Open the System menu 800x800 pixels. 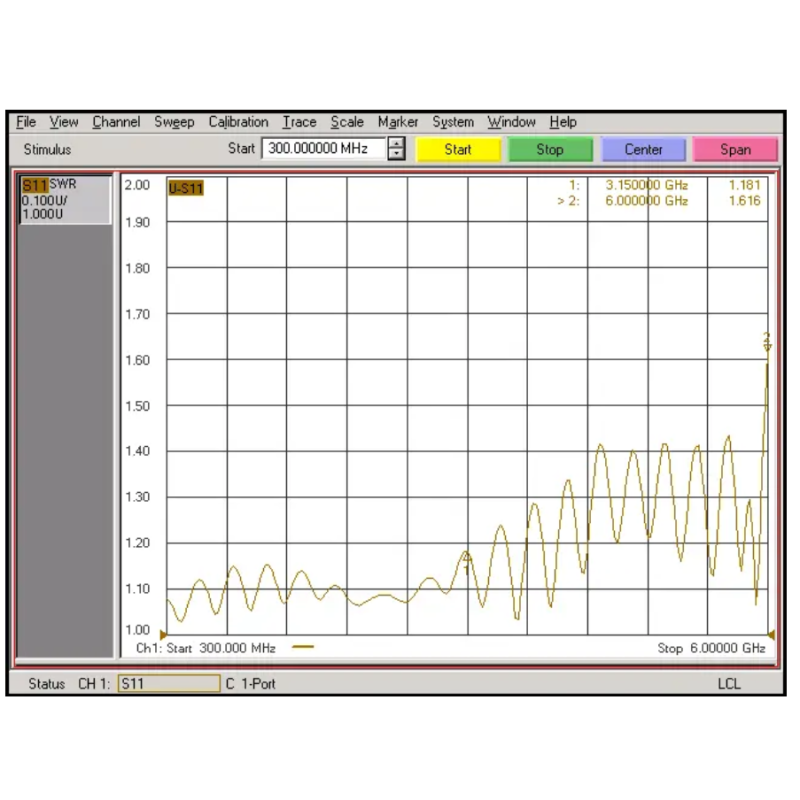click(x=453, y=122)
